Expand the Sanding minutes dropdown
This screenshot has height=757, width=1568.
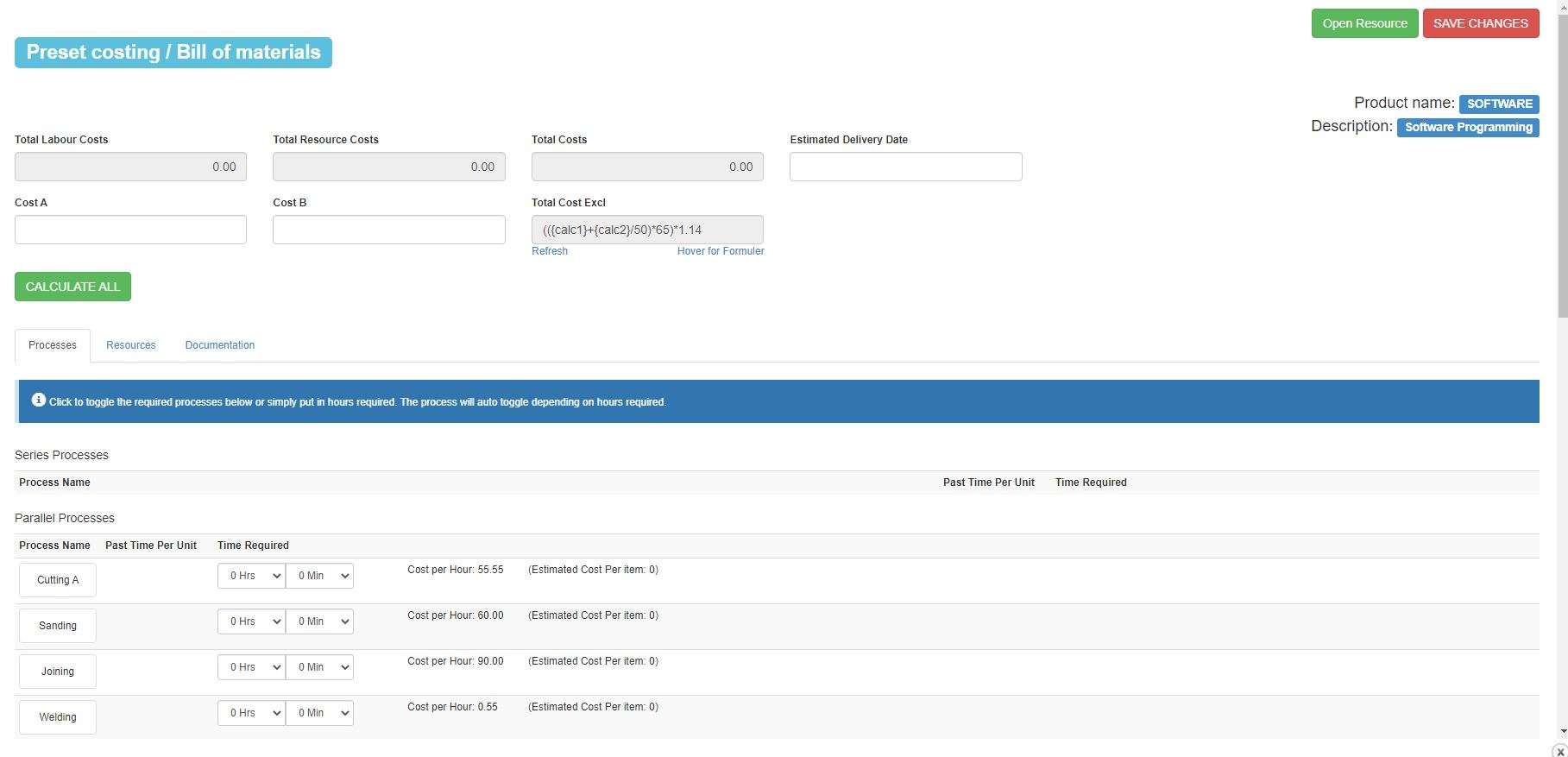319,621
